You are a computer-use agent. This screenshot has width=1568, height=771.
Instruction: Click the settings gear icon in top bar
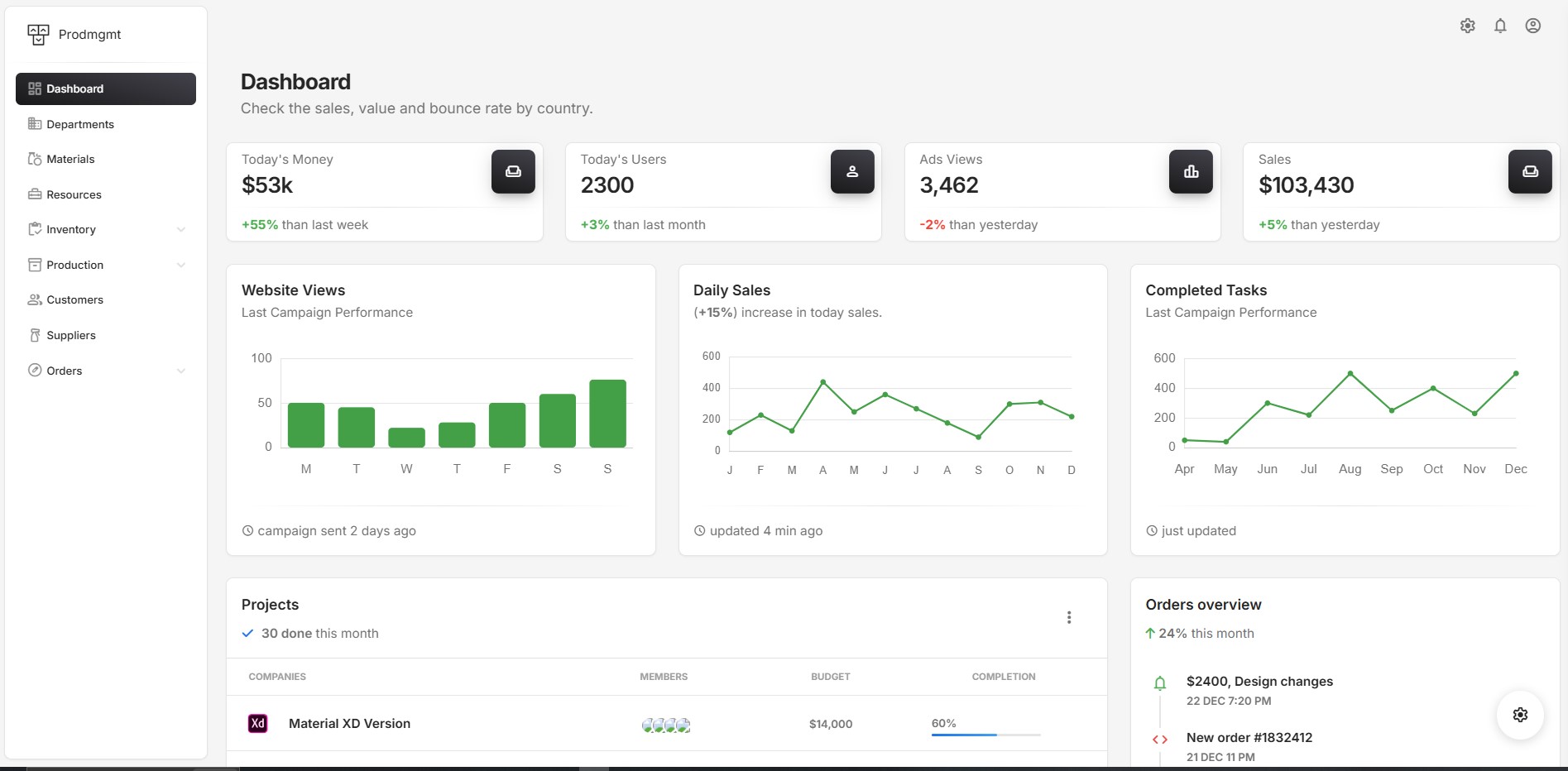pos(1467,26)
